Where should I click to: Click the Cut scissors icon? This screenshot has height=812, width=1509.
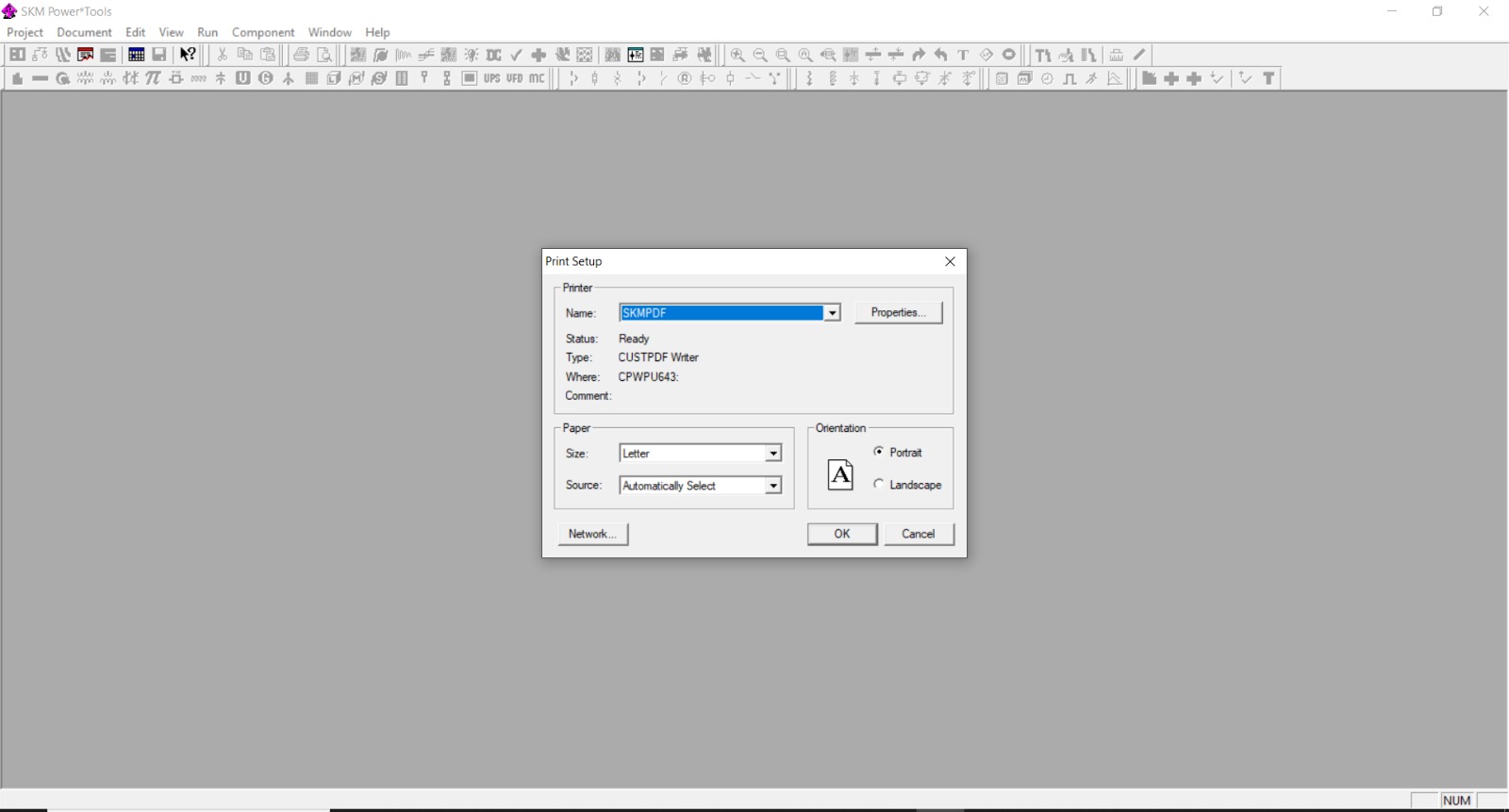[x=223, y=55]
